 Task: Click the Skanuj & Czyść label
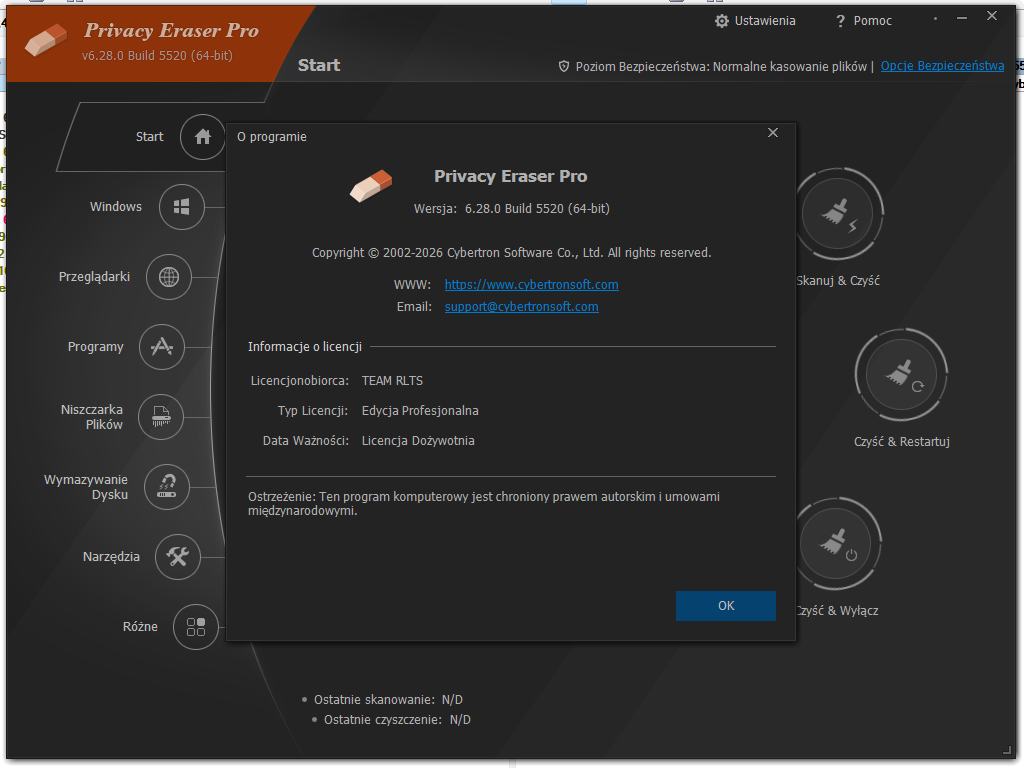[838, 281]
